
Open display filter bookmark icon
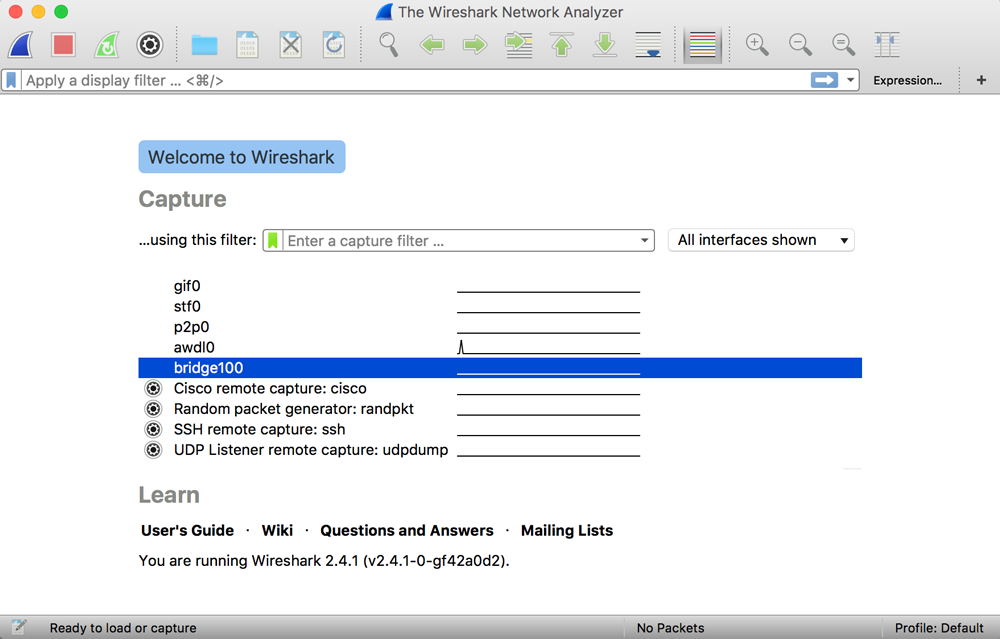(x=11, y=80)
